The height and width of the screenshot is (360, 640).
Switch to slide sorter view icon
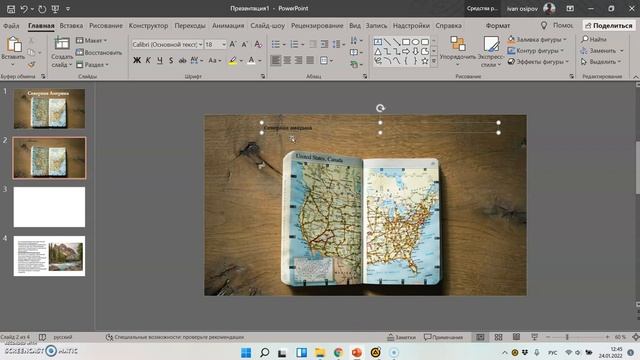click(498, 337)
